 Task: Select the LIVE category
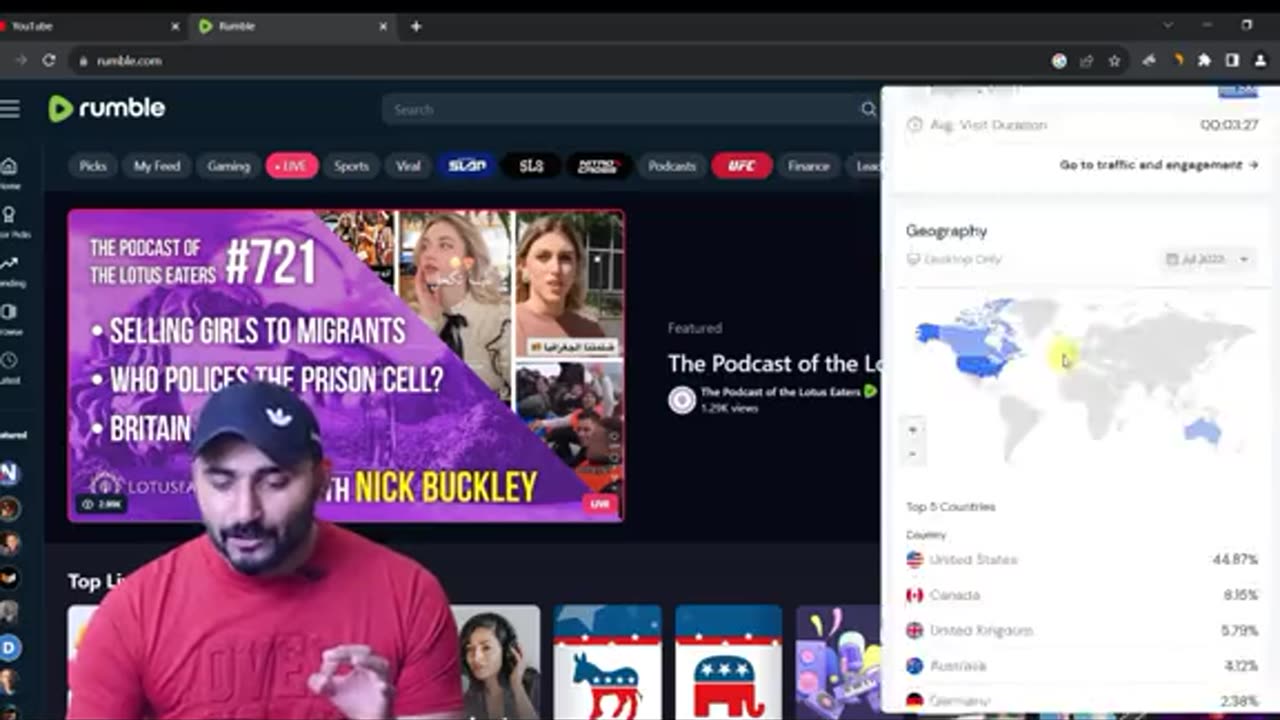[292, 166]
